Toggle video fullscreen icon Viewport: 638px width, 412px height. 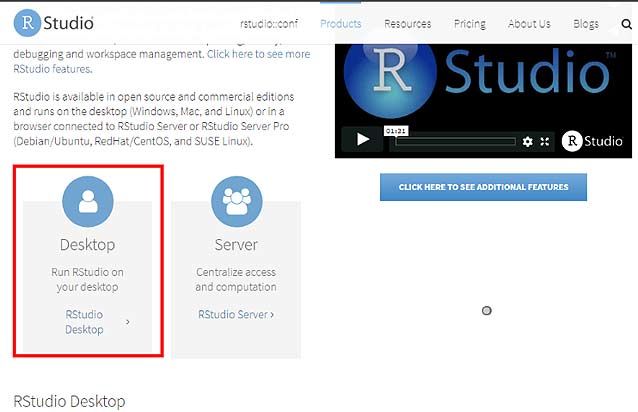pyautogui.click(x=545, y=142)
